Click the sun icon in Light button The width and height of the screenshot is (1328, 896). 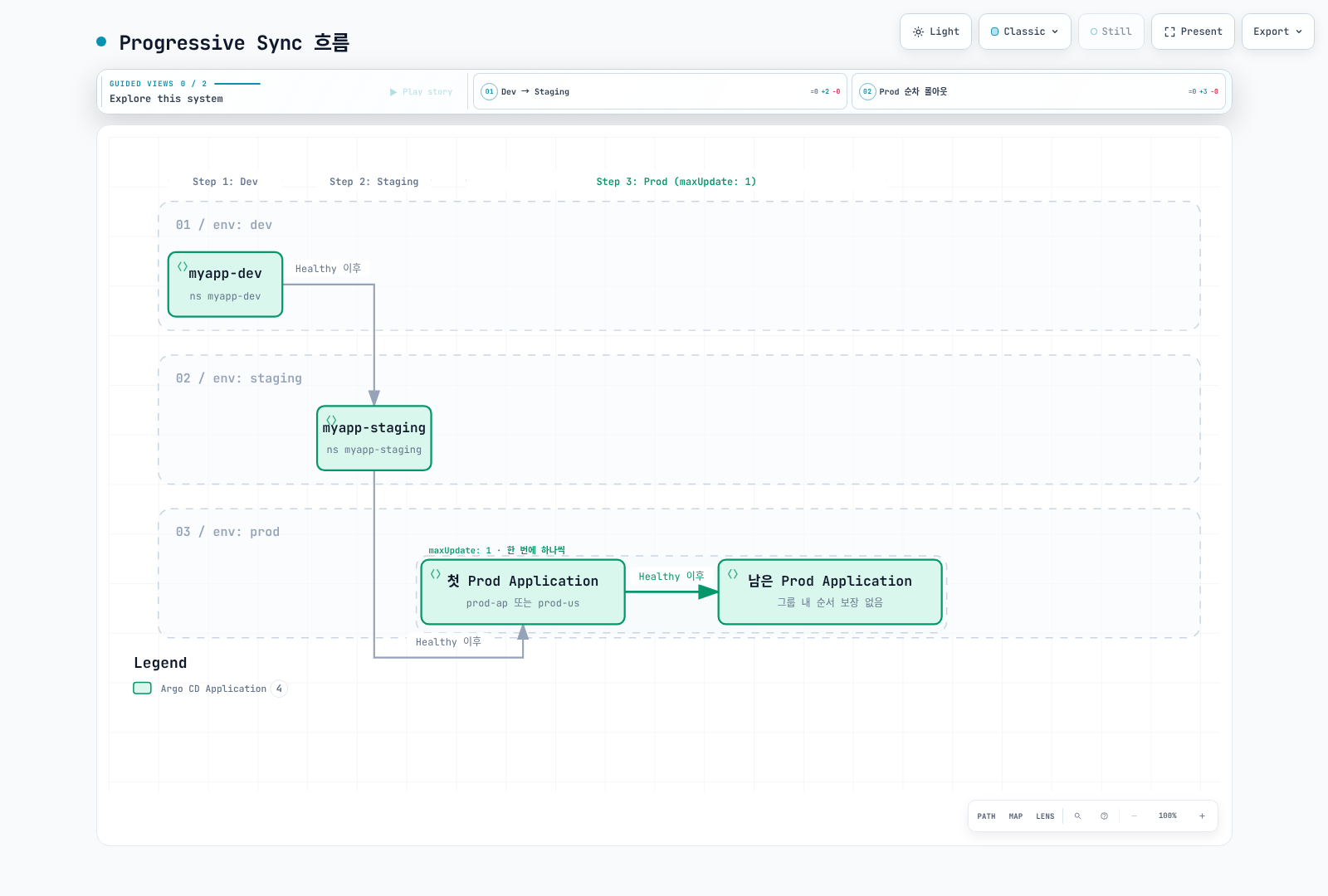click(918, 32)
